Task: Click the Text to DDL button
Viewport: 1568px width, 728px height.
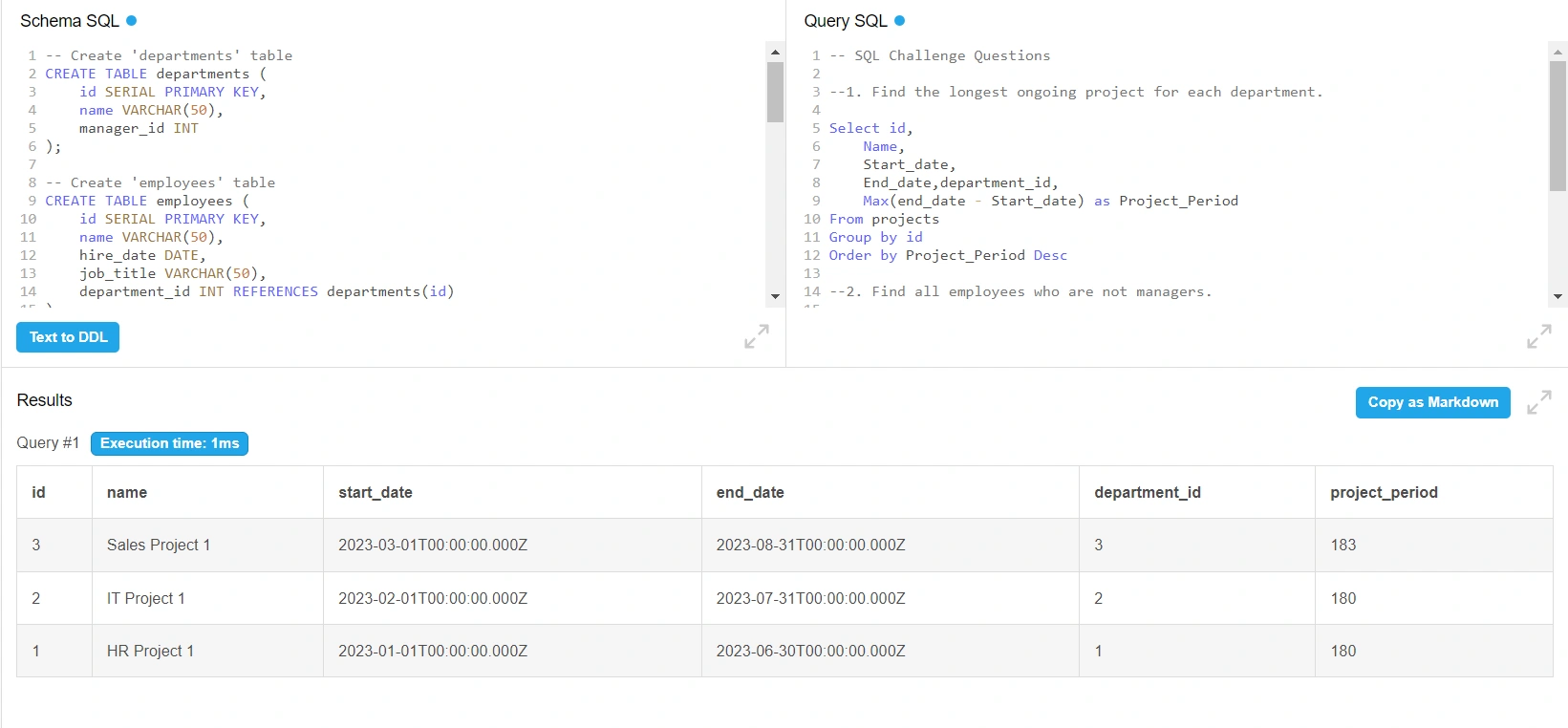Action: 68,337
